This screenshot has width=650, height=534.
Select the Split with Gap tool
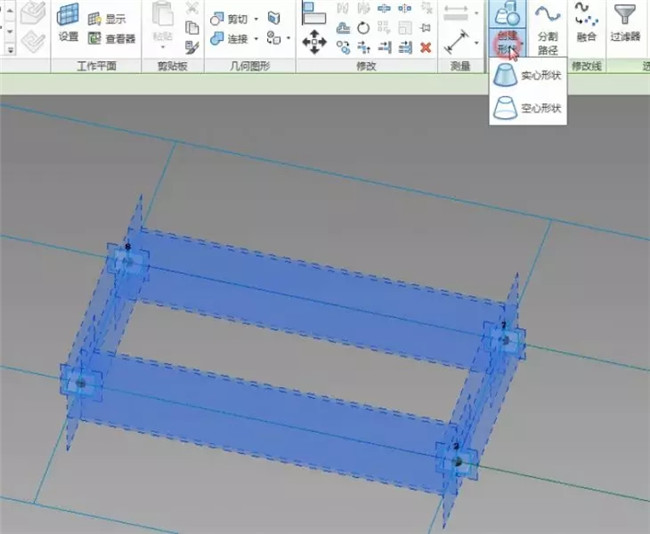pos(405,8)
